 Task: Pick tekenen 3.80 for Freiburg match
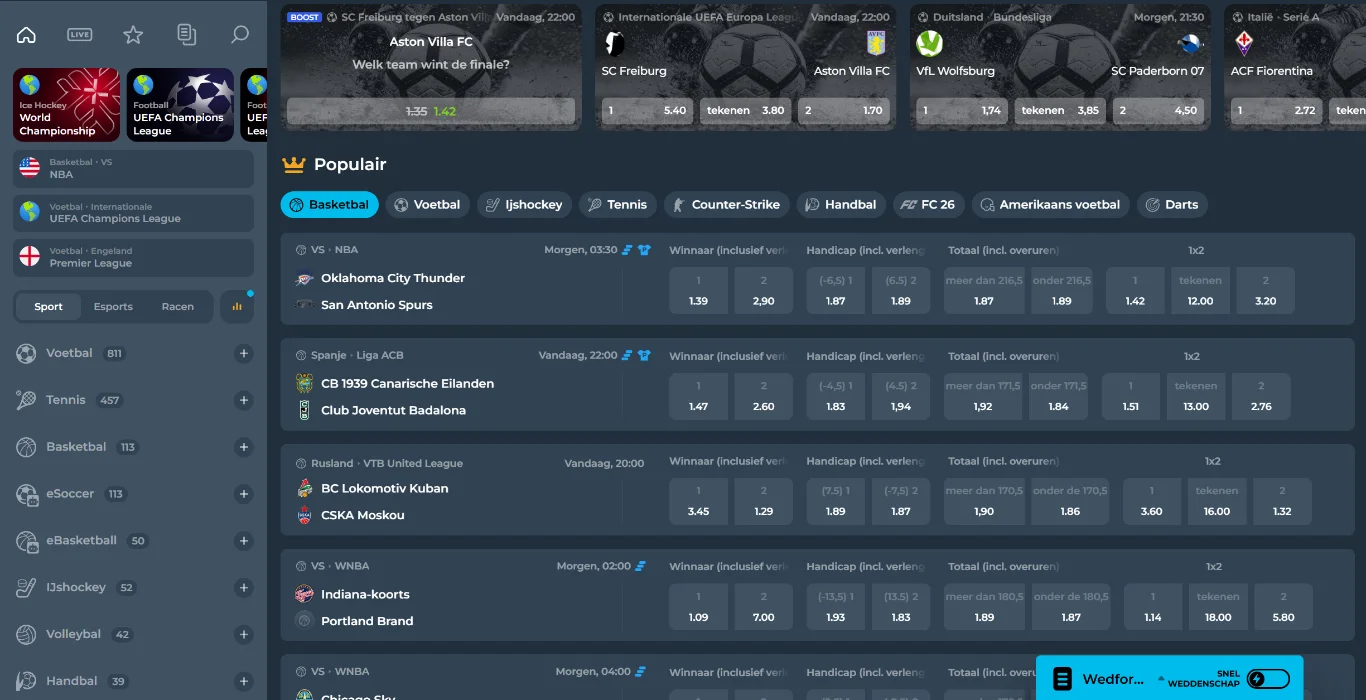pos(745,110)
